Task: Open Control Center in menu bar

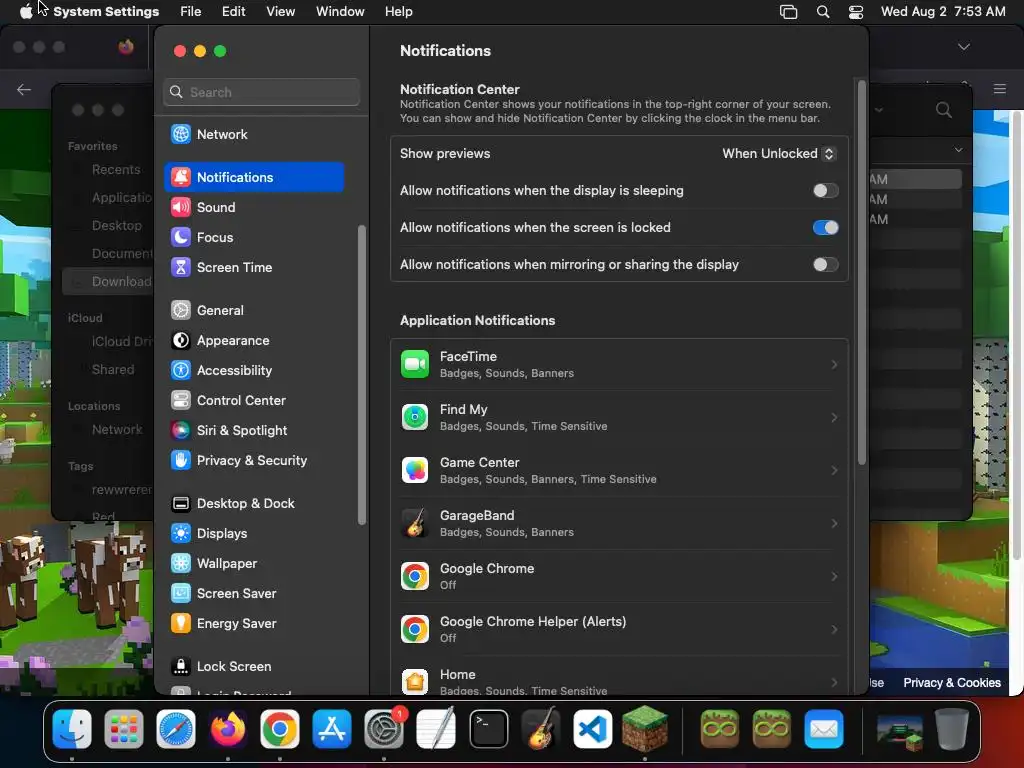Action: pyautogui.click(x=856, y=12)
